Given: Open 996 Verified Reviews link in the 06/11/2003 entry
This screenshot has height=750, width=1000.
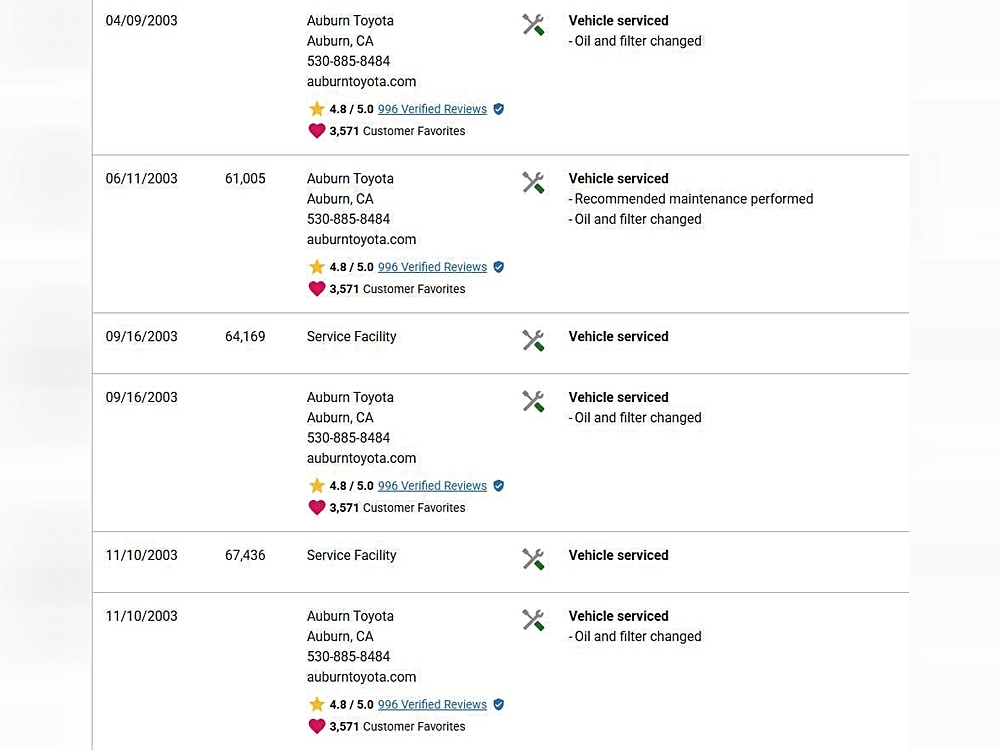Looking at the screenshot, I should click(x=432, y=267).
